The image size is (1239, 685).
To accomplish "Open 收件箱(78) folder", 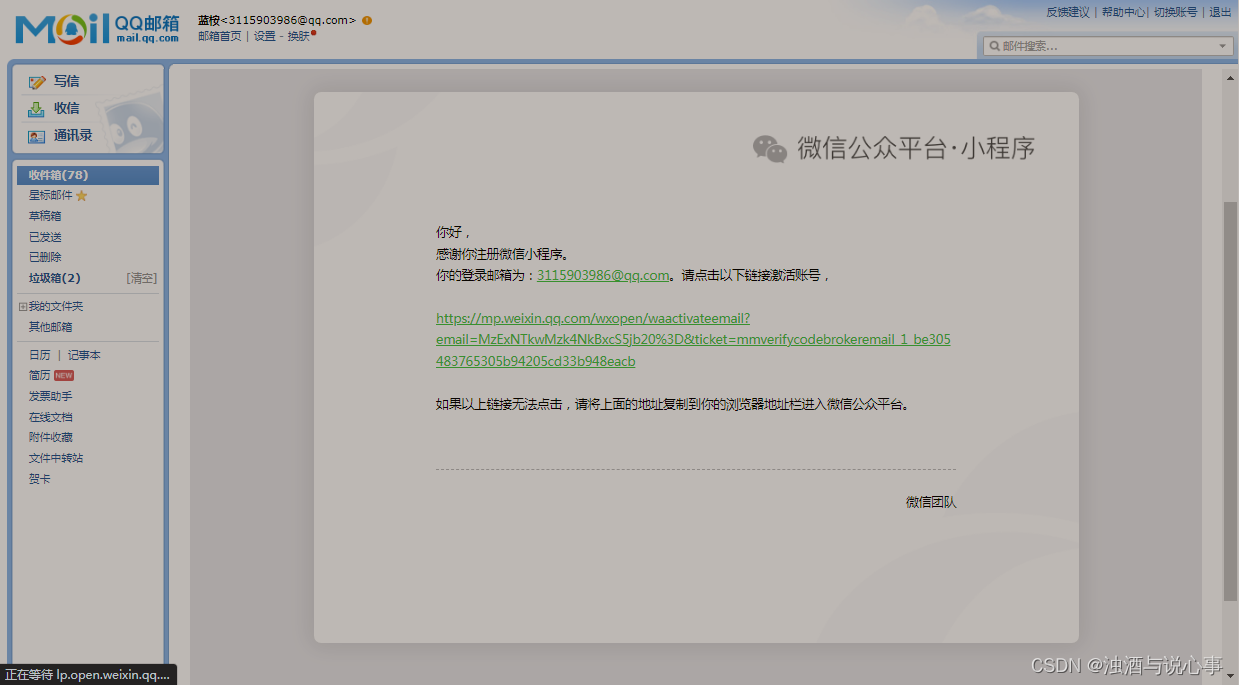I will pyautogui.click(x=88, y=175).
